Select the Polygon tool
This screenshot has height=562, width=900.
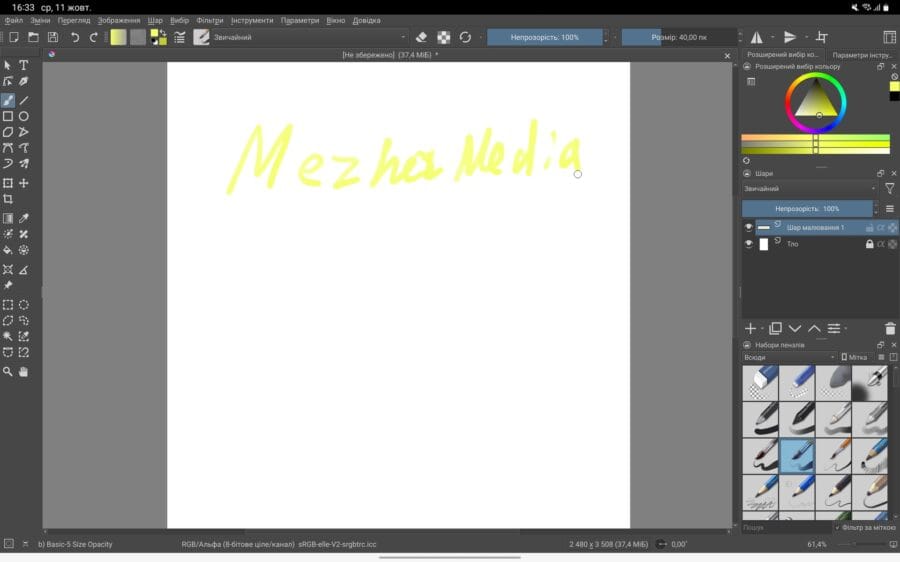coord(7,132)
